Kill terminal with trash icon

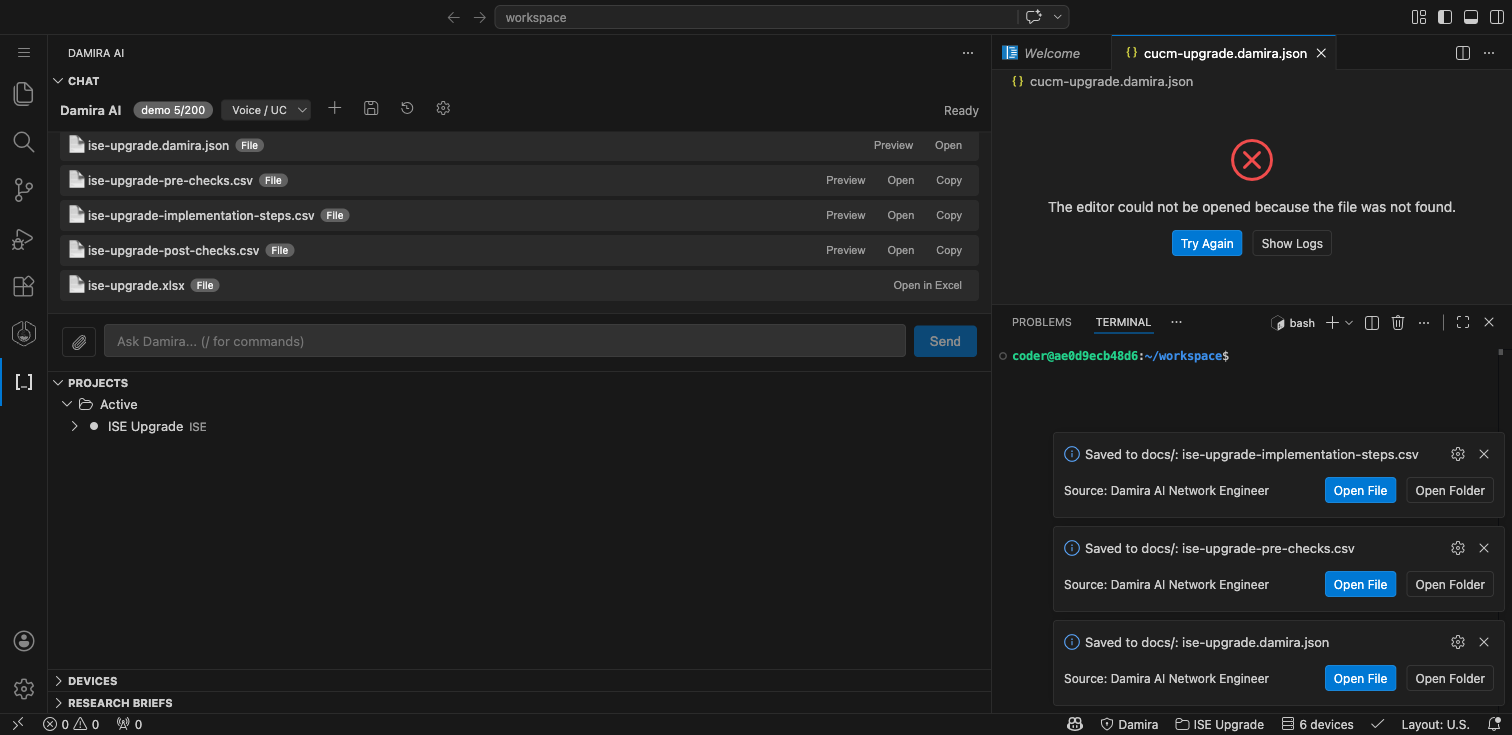[x=1398, y=322]
